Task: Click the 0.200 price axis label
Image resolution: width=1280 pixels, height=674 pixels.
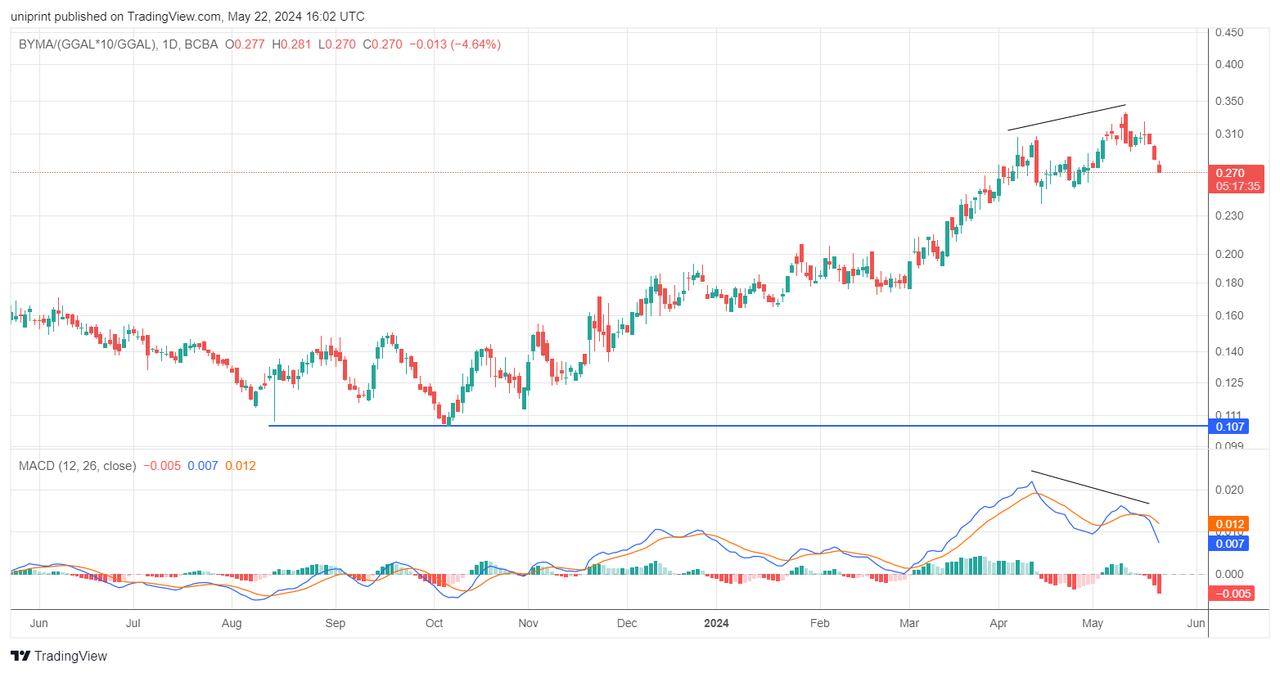Action: (1229, 254)
